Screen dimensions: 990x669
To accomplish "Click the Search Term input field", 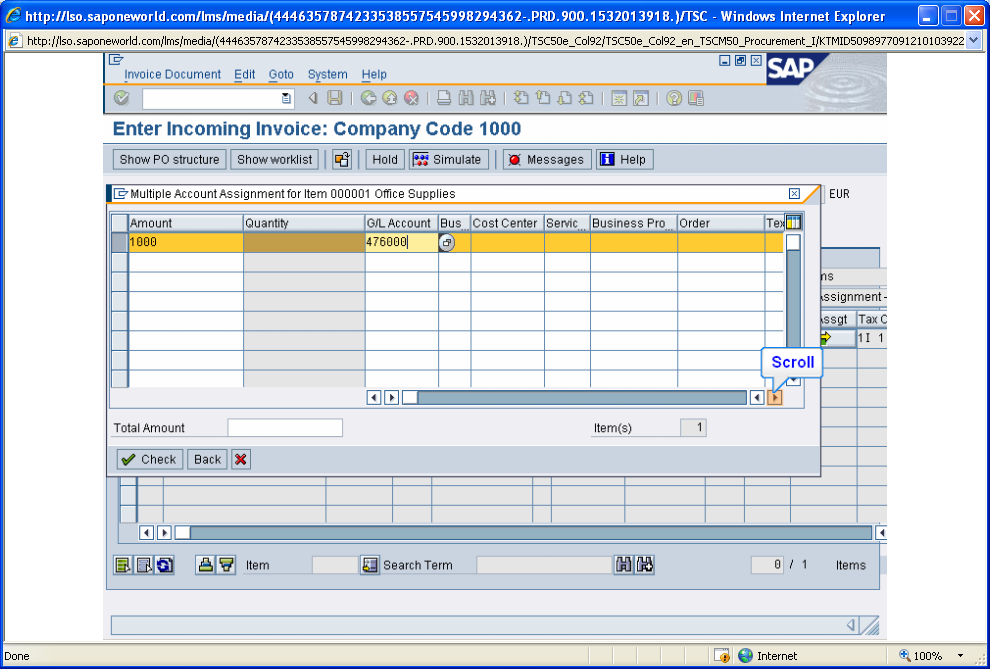I will tap(544, 565).
